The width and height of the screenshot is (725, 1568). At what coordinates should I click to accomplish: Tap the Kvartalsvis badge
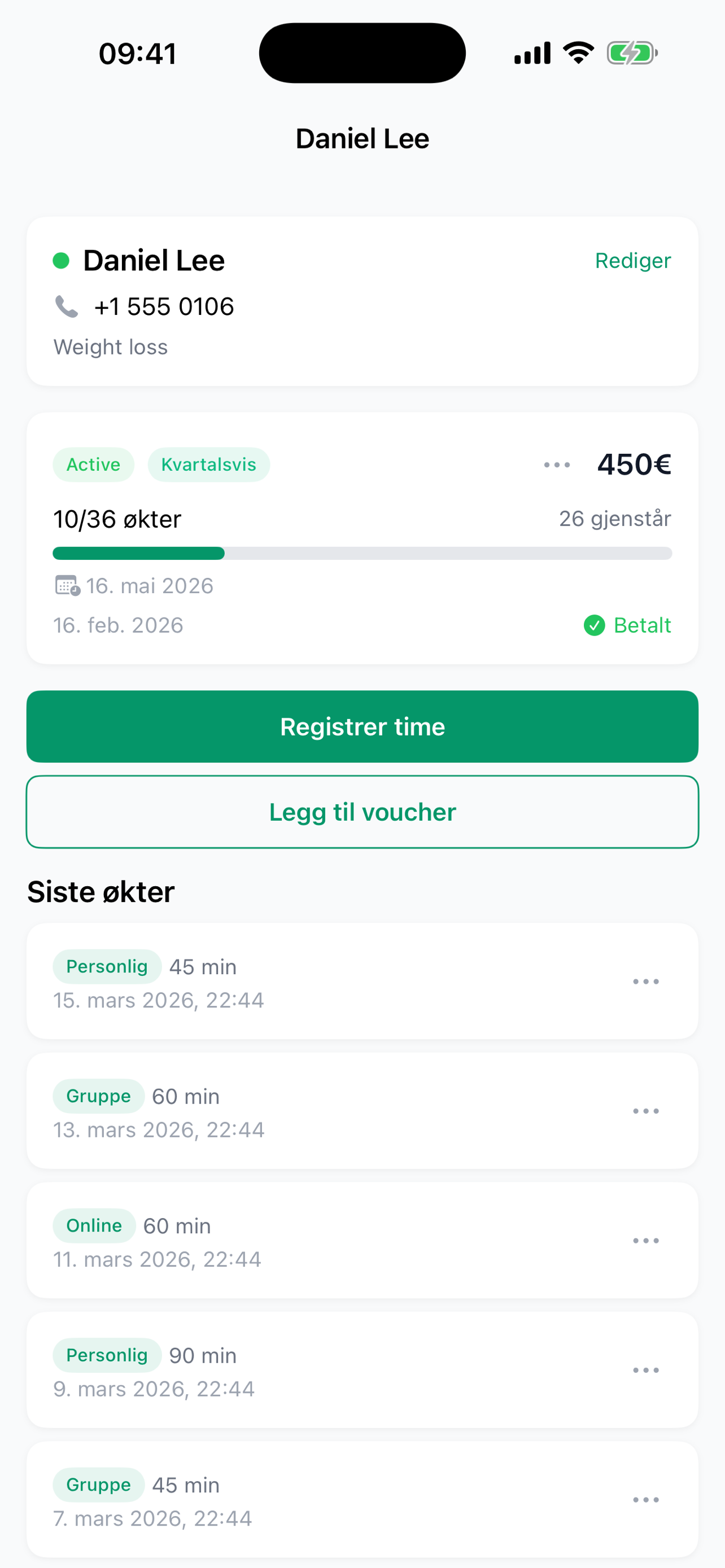(208, 465)
